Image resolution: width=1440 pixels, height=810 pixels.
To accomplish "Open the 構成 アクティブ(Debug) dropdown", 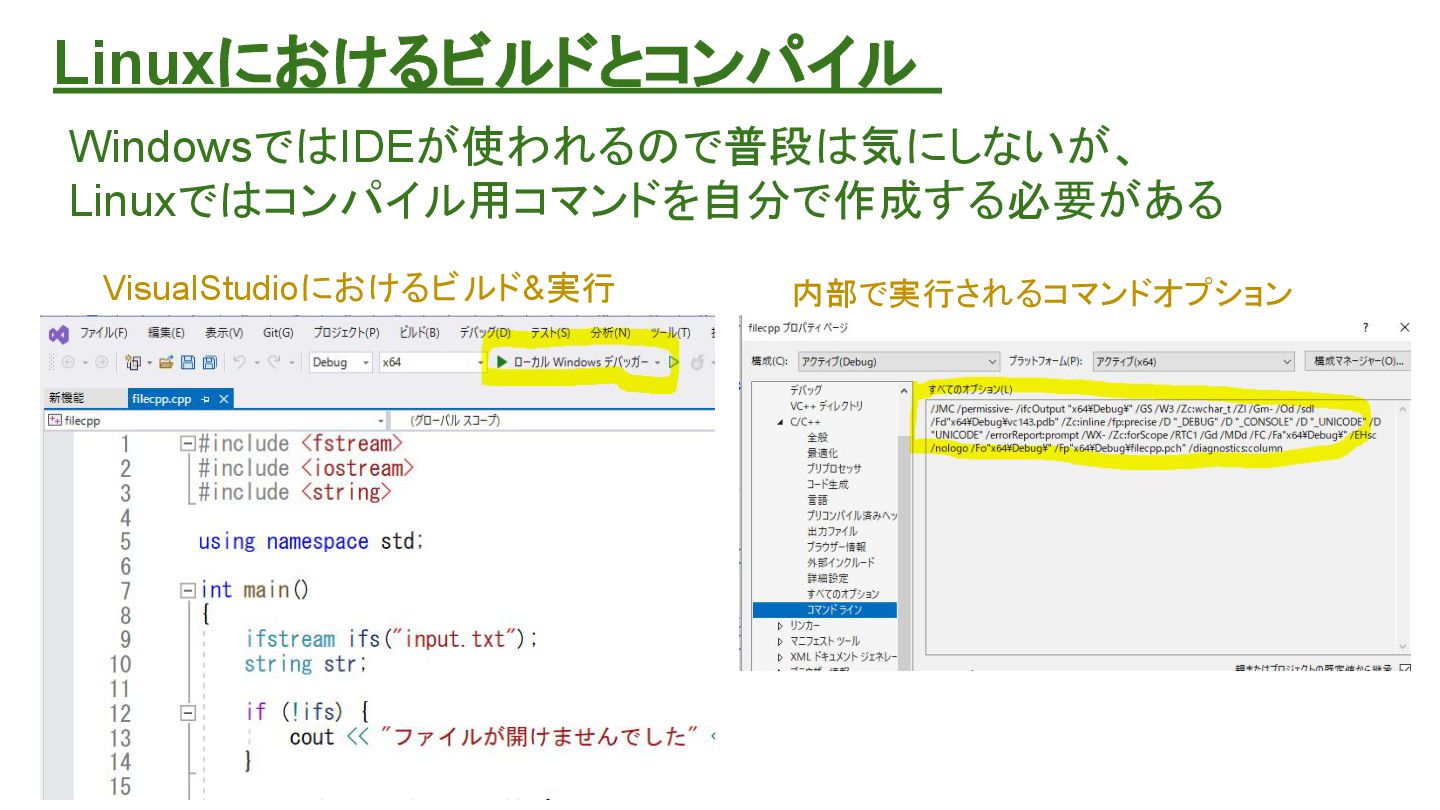I will 897,361.
